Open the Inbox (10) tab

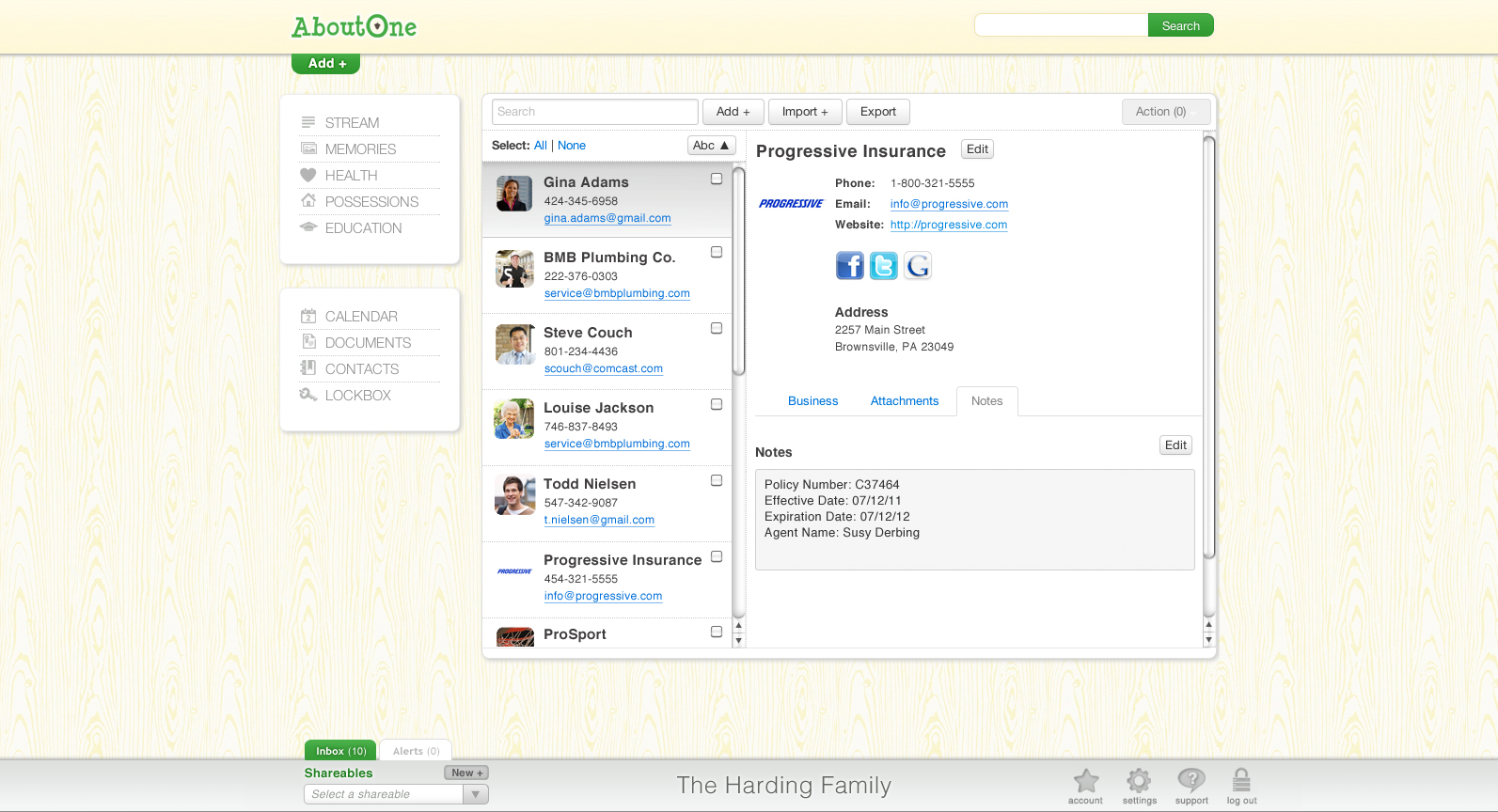pos(340,751)
